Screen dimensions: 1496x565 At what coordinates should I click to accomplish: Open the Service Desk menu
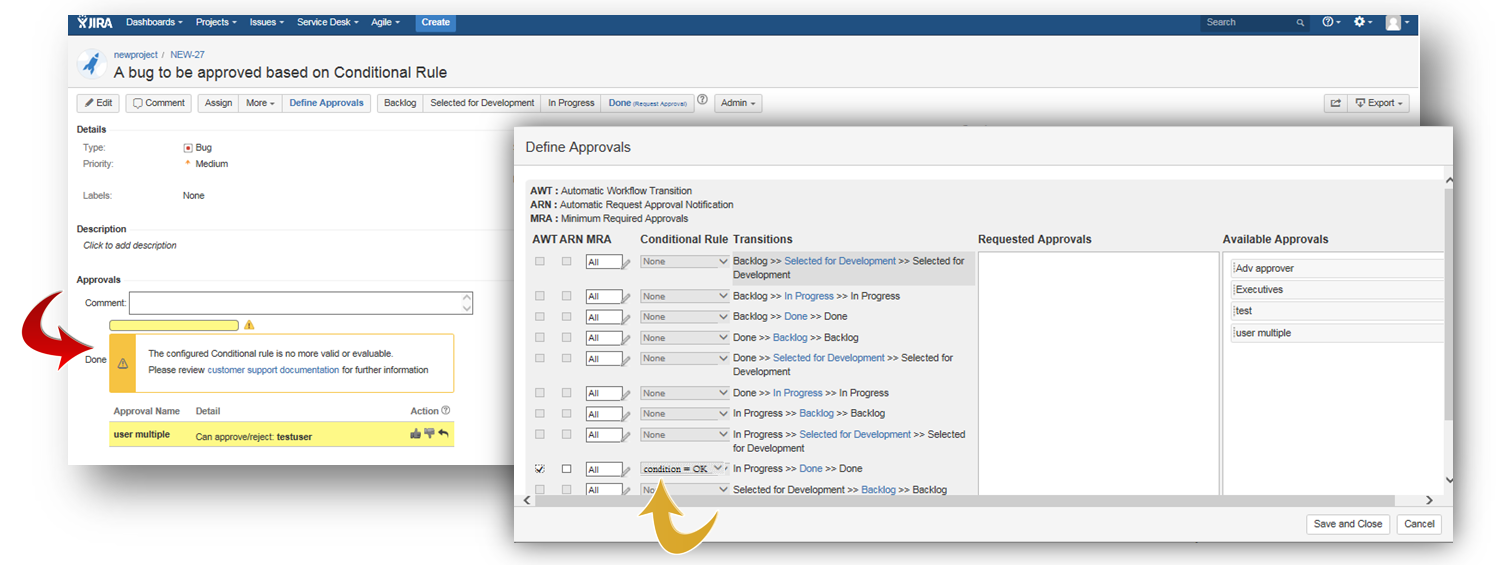326,22
